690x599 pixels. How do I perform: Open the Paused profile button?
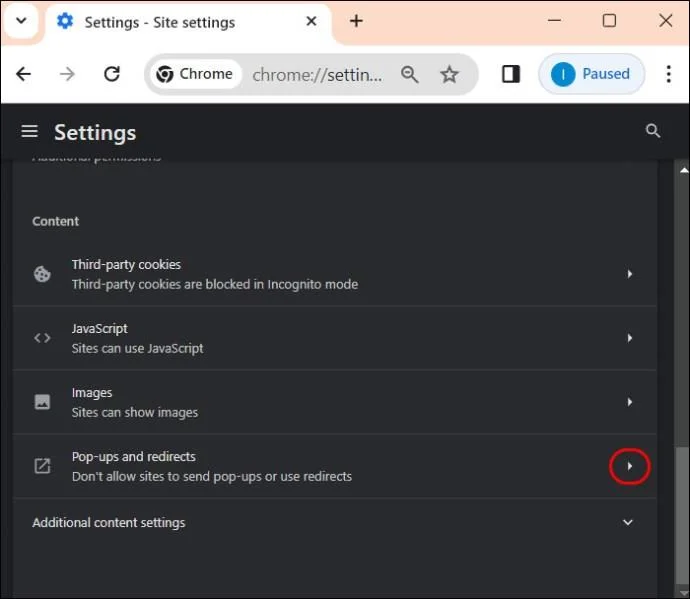[592, 74]
